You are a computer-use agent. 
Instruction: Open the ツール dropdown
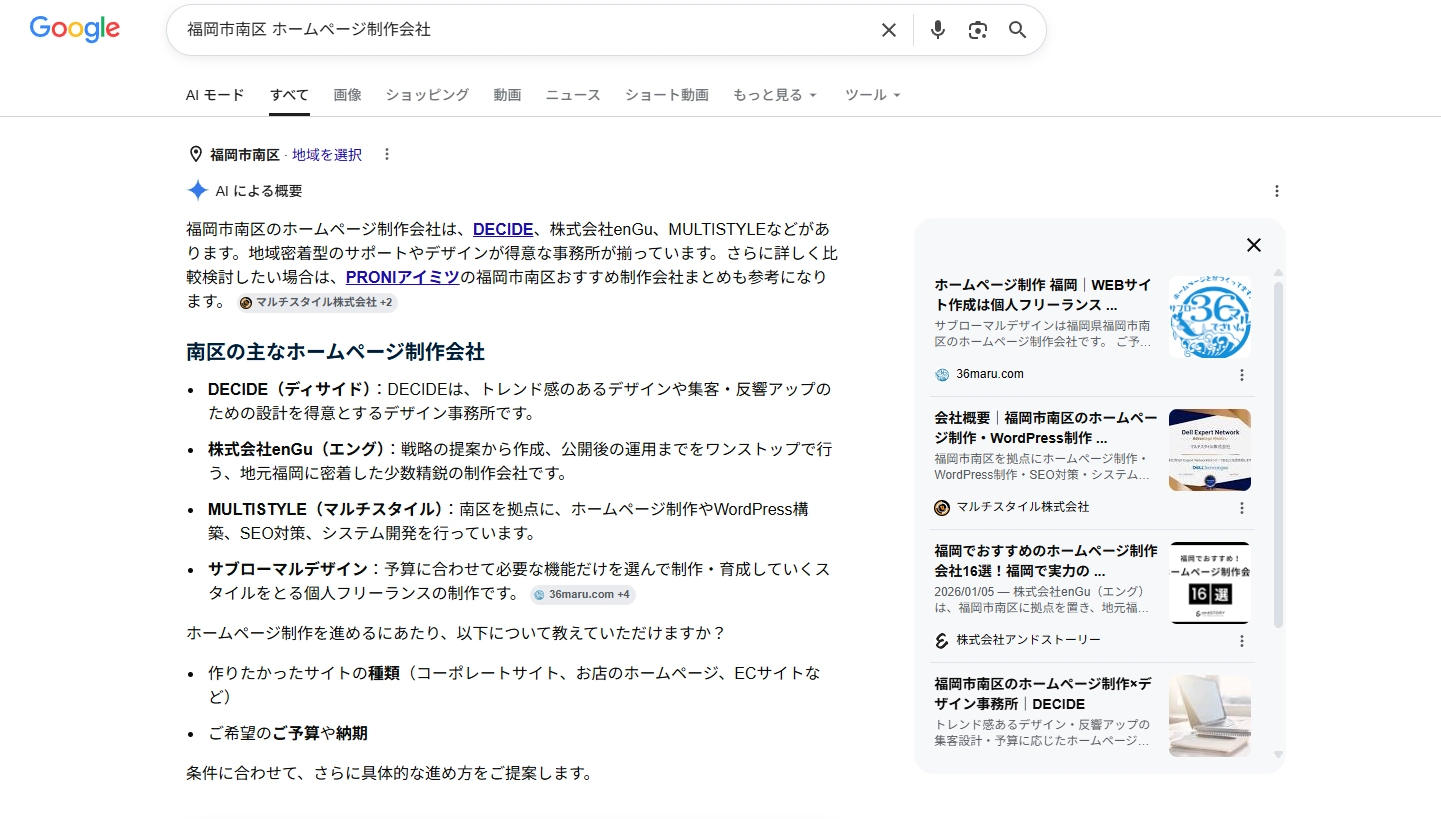[873, 95]
